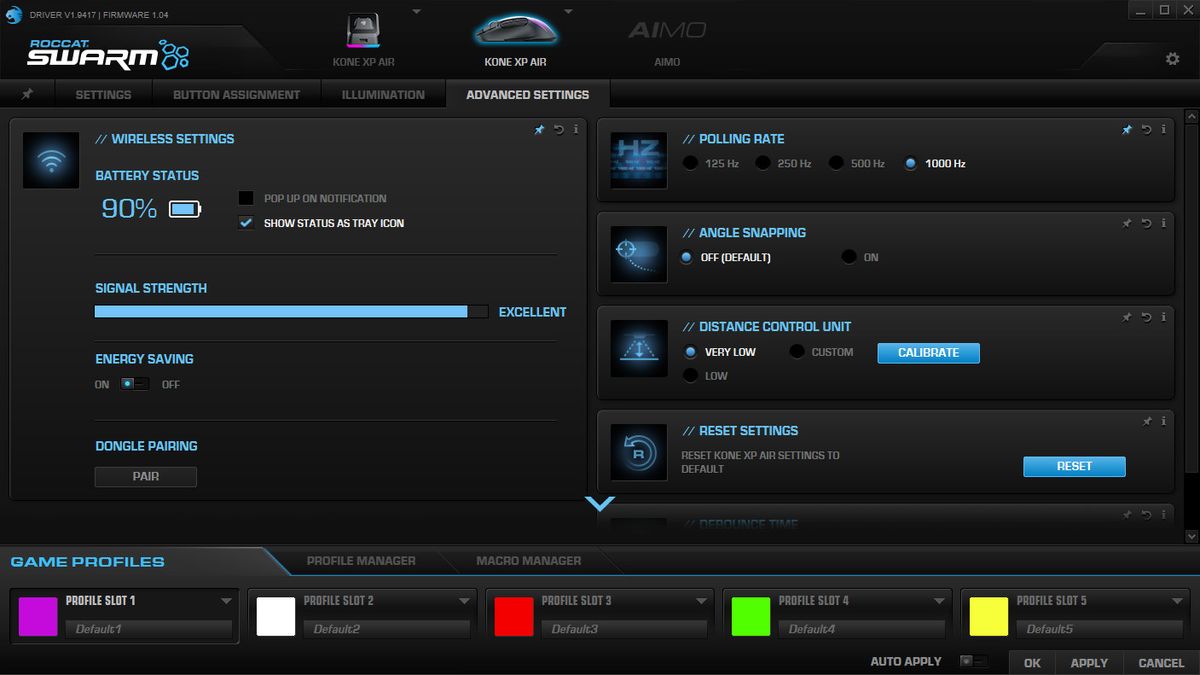Confirm with the OK button
1200x675 pixels.
point(1032,662)
